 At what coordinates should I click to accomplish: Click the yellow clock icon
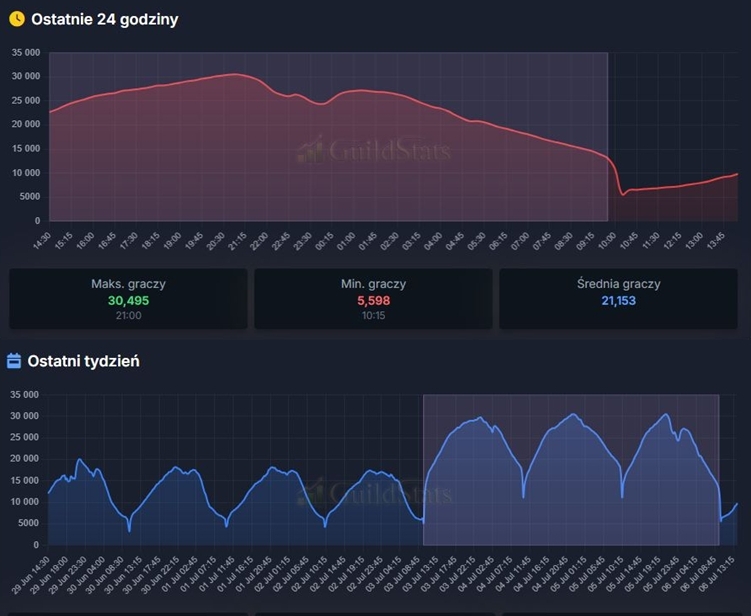[17, 19]
